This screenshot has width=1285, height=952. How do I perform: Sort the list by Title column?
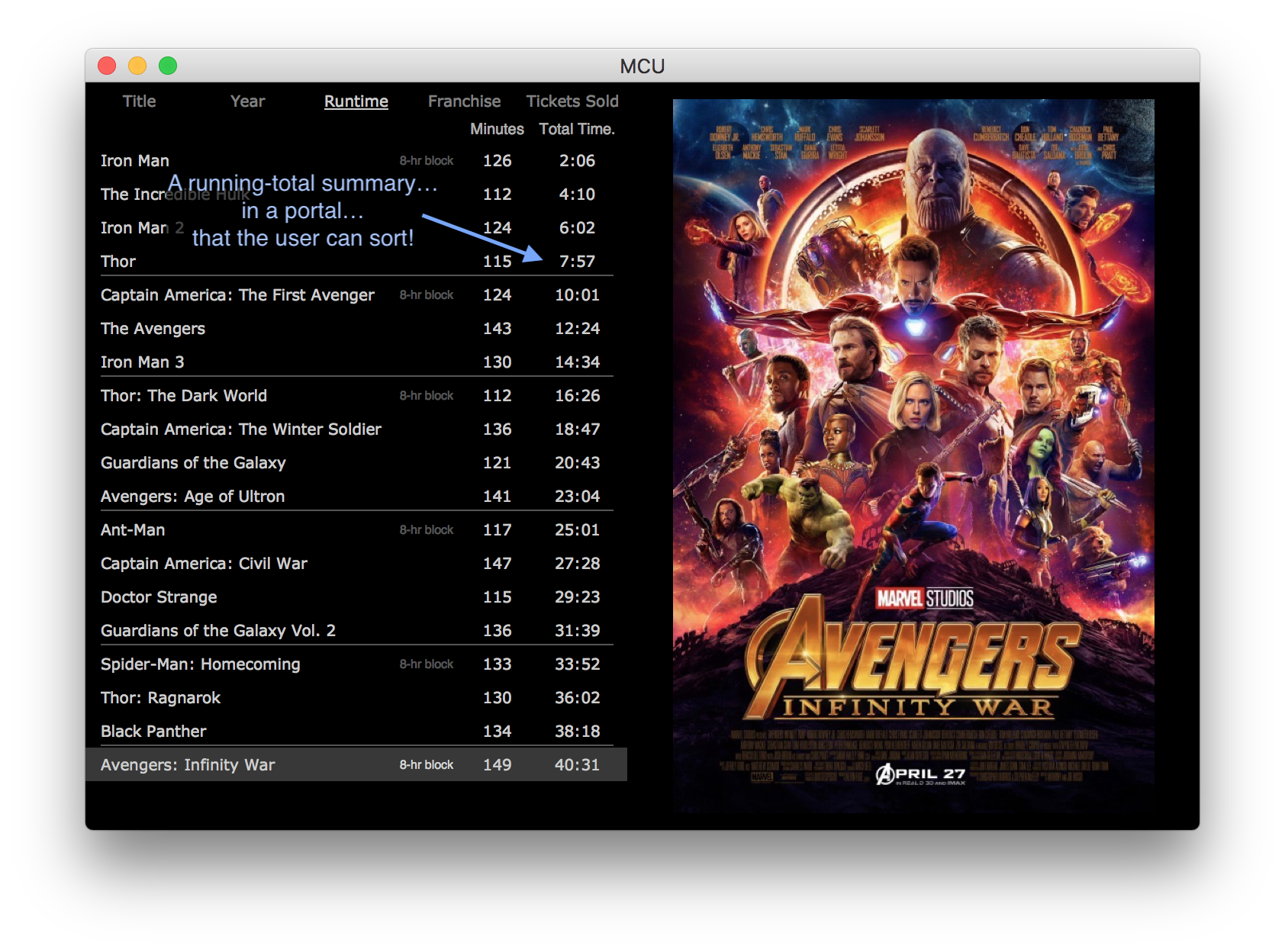point(139,101)
